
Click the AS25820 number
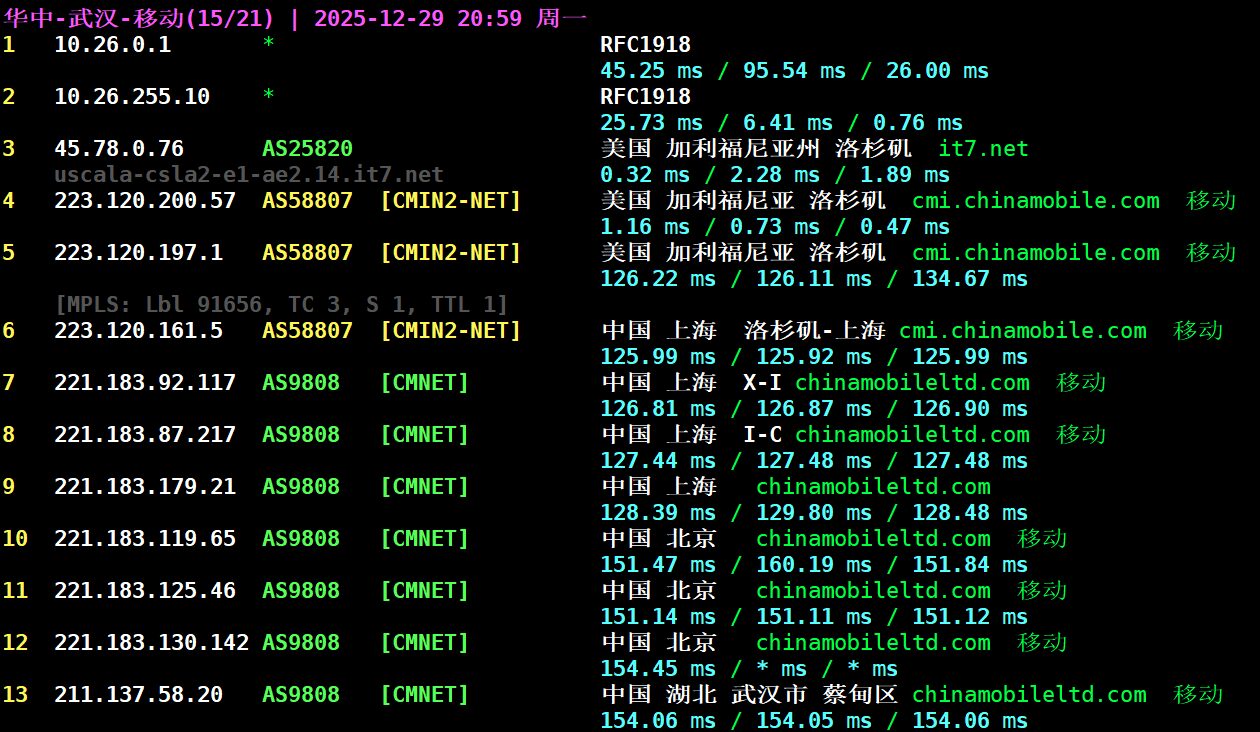(x=307, y=149)
